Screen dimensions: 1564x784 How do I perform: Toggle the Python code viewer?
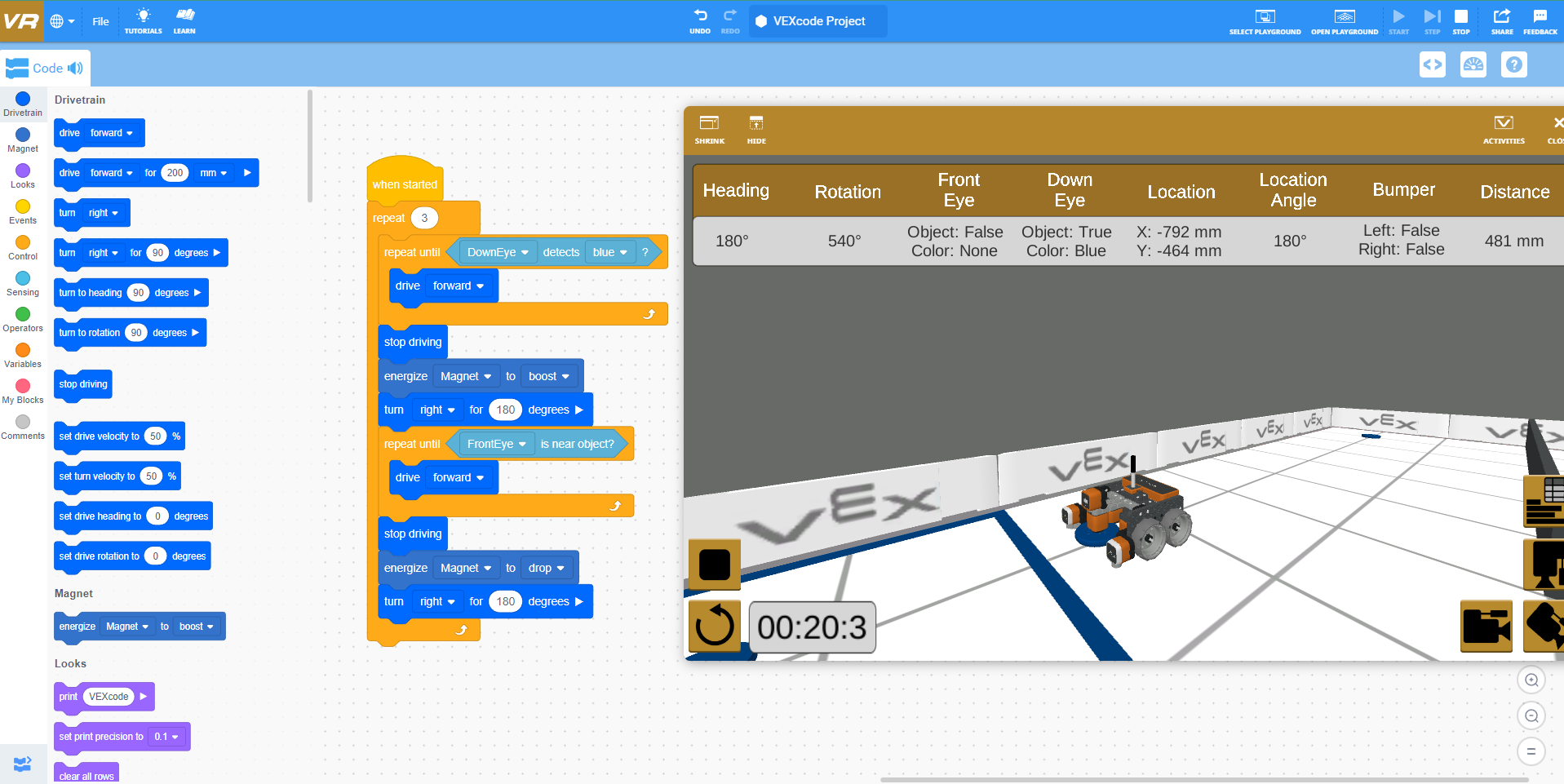1433,64
